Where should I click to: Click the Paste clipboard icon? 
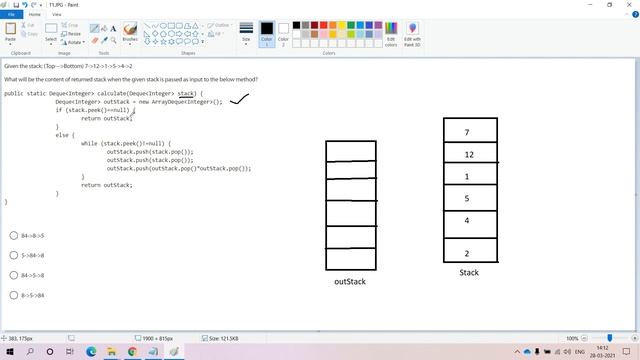[11, 29]
